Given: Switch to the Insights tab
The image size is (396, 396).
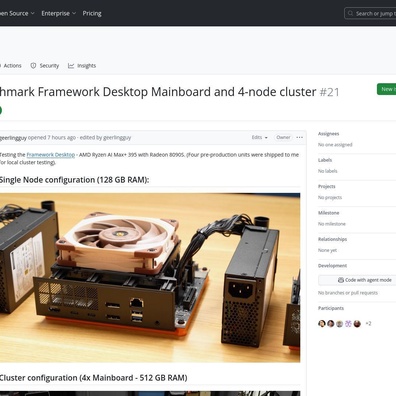Looking at the screenshot, I should 82,66.
